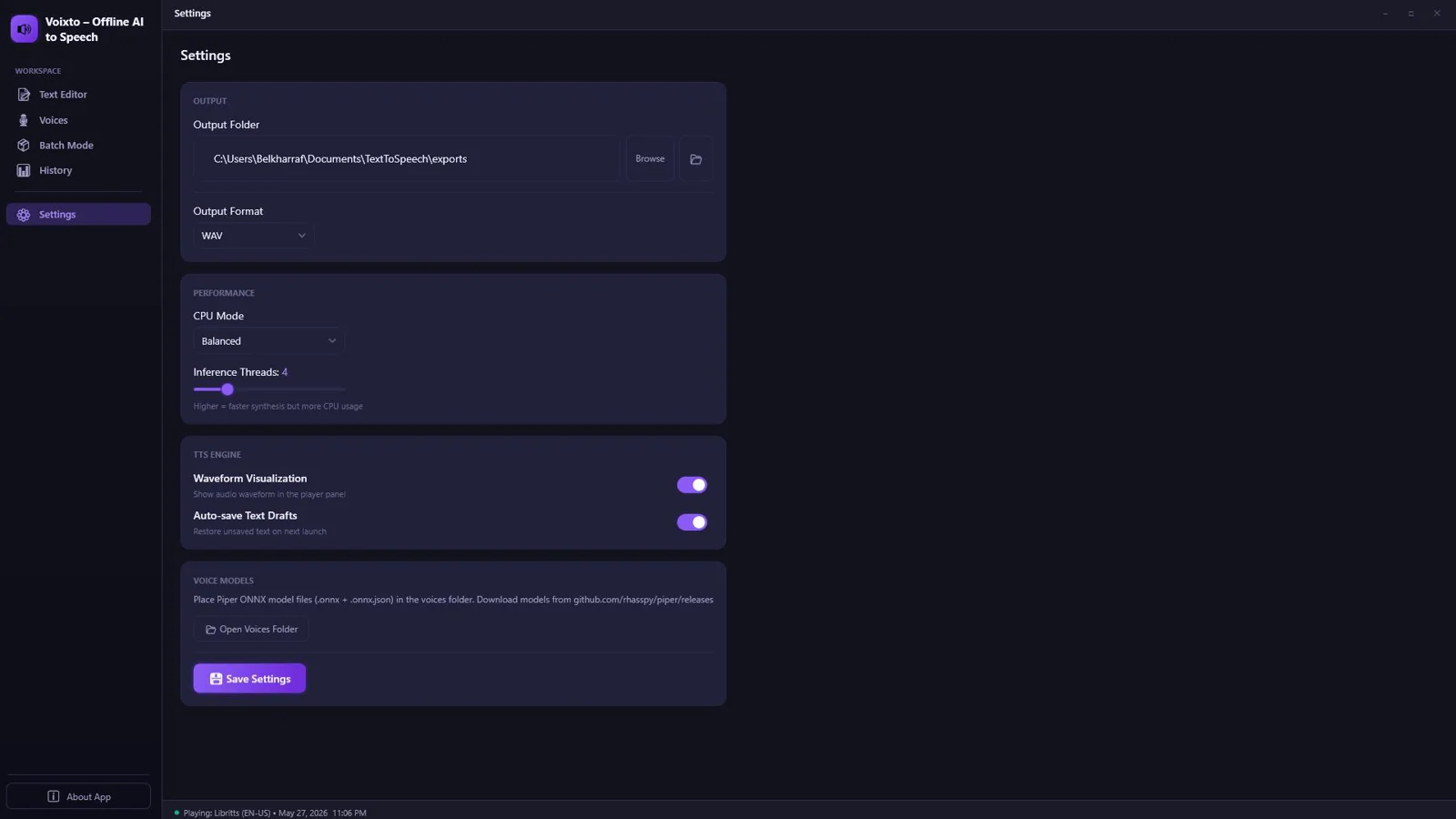
Task: Click the Browse button
Action: pos(650,159)
